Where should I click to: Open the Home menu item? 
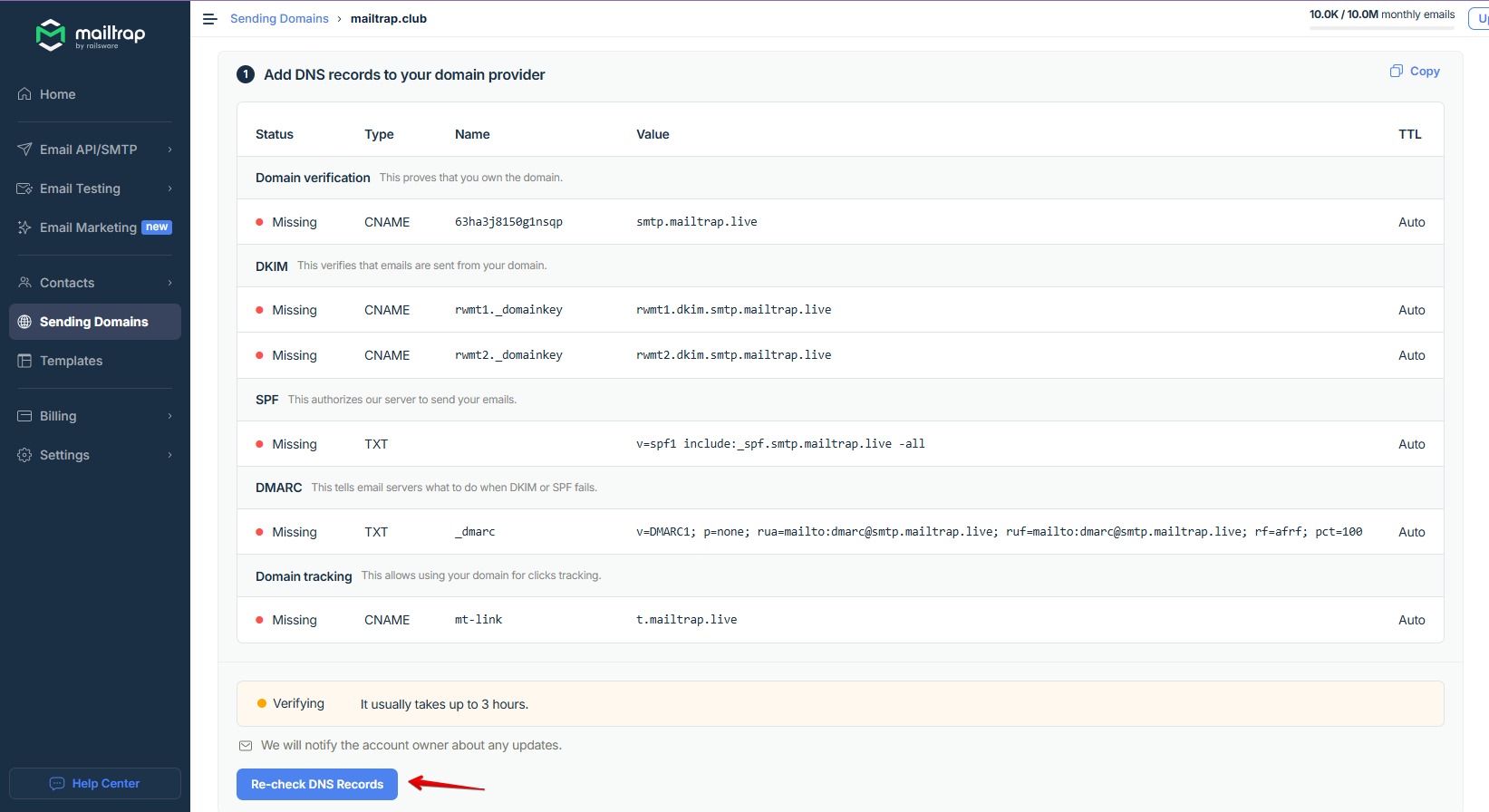tap(57, 94)
